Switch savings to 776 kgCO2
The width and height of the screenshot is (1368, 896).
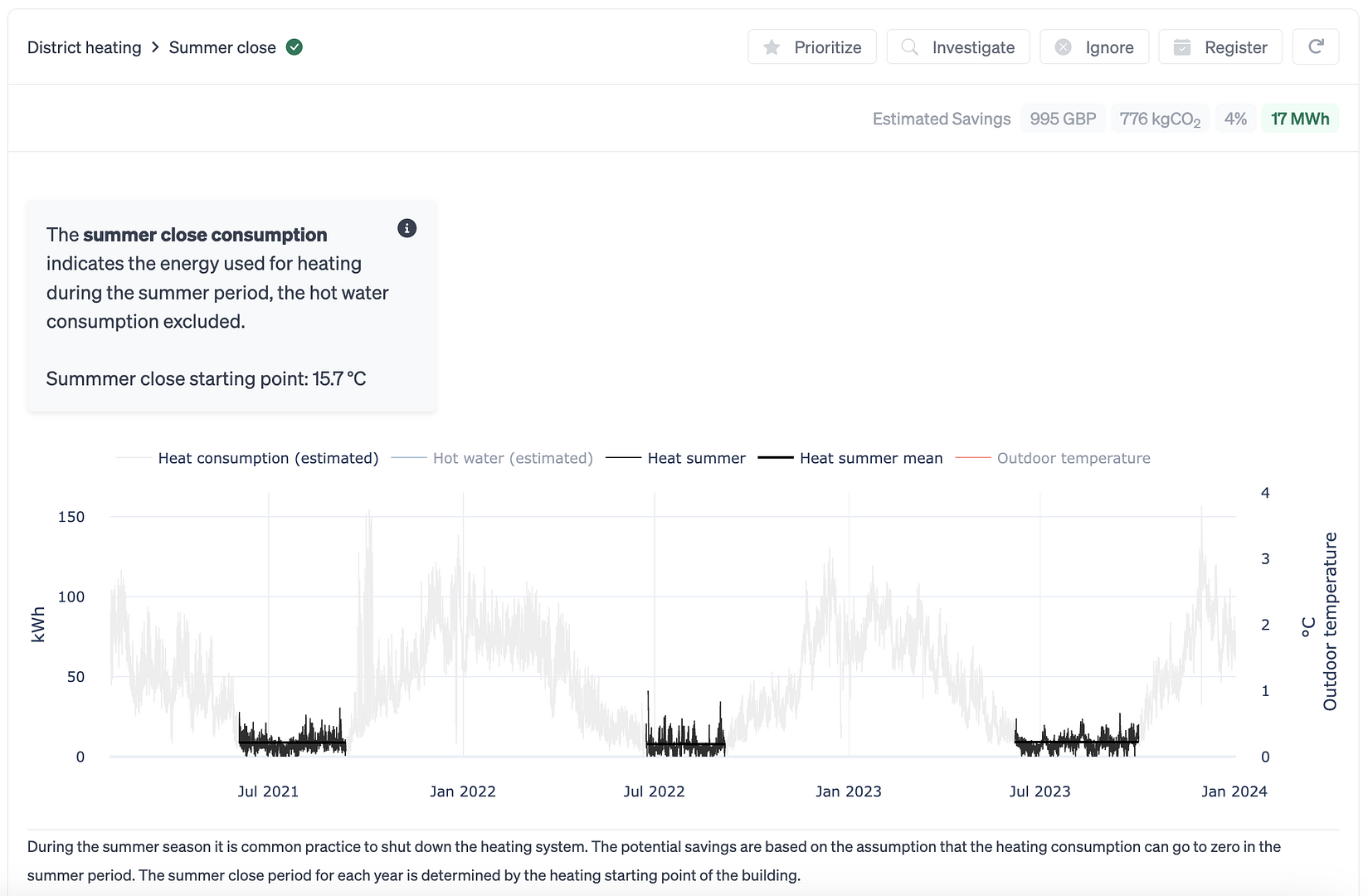click(1159, 119)
